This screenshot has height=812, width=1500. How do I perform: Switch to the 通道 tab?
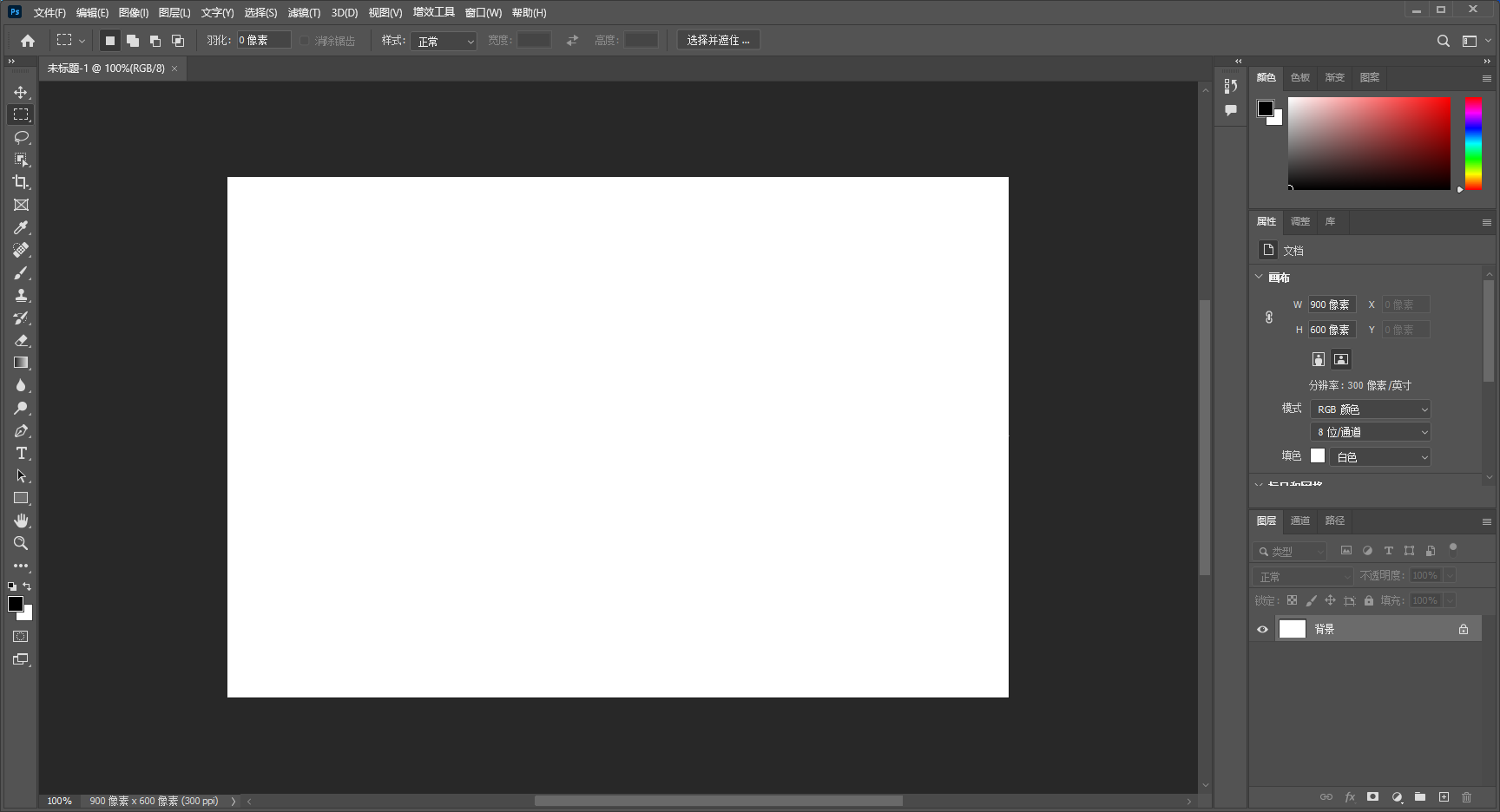pyautogui.click(x=1299, y=521)
